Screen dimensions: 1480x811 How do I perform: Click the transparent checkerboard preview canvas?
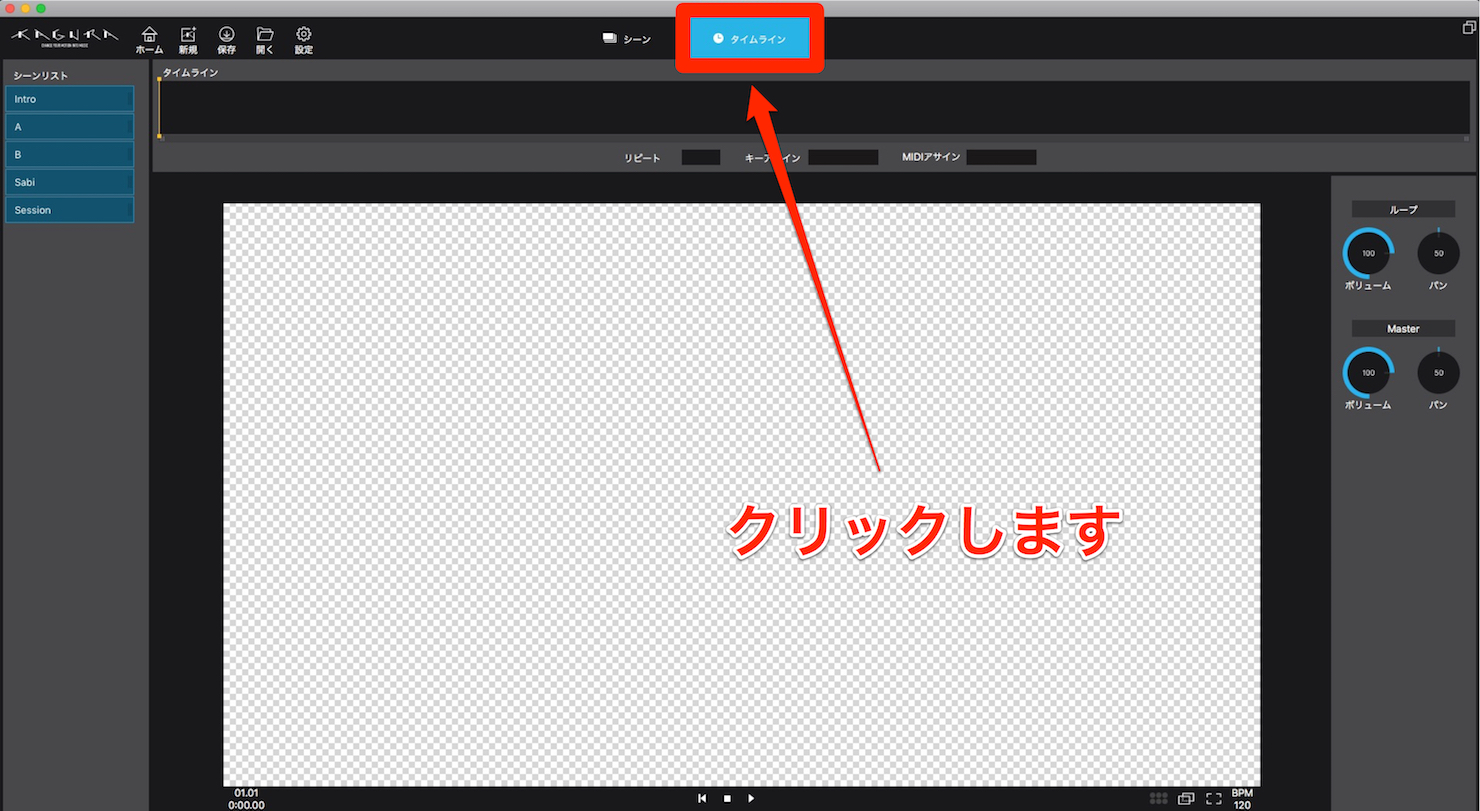(741, 495)
